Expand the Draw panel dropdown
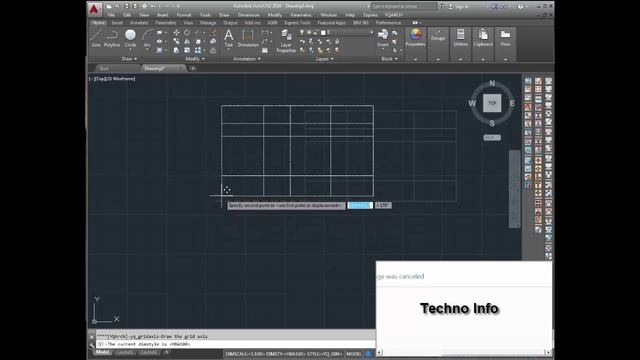 [129, 59]
